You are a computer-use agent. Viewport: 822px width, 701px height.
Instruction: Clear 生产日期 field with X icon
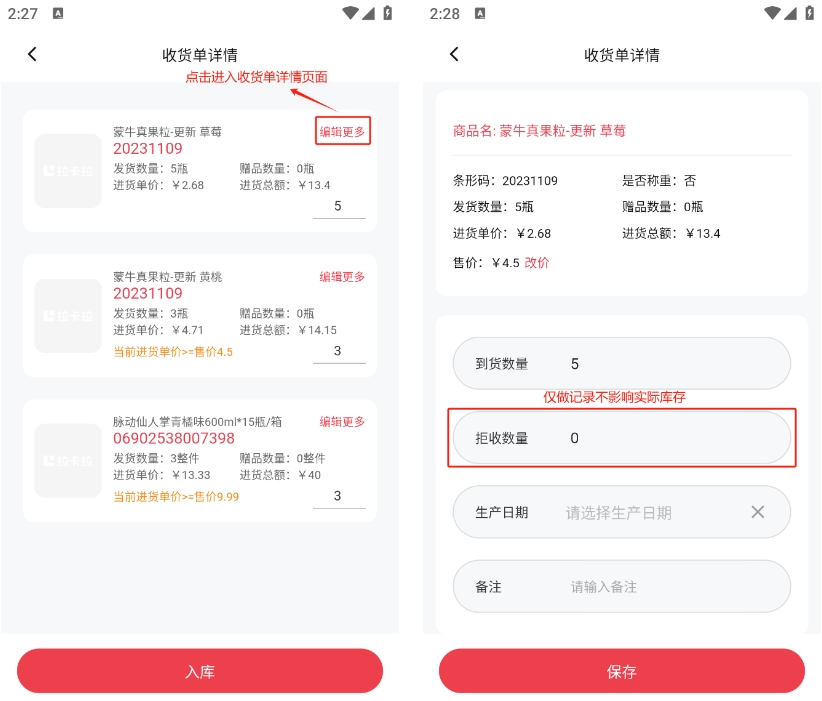[x=757, y=512]
